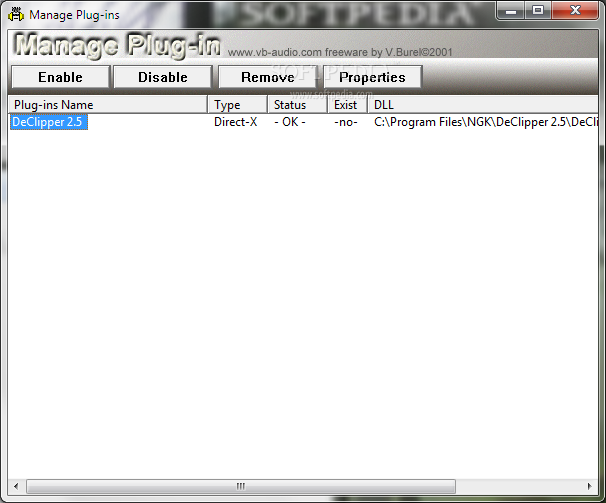Click the '- OK -' status cell

click(x=290, y=122)
